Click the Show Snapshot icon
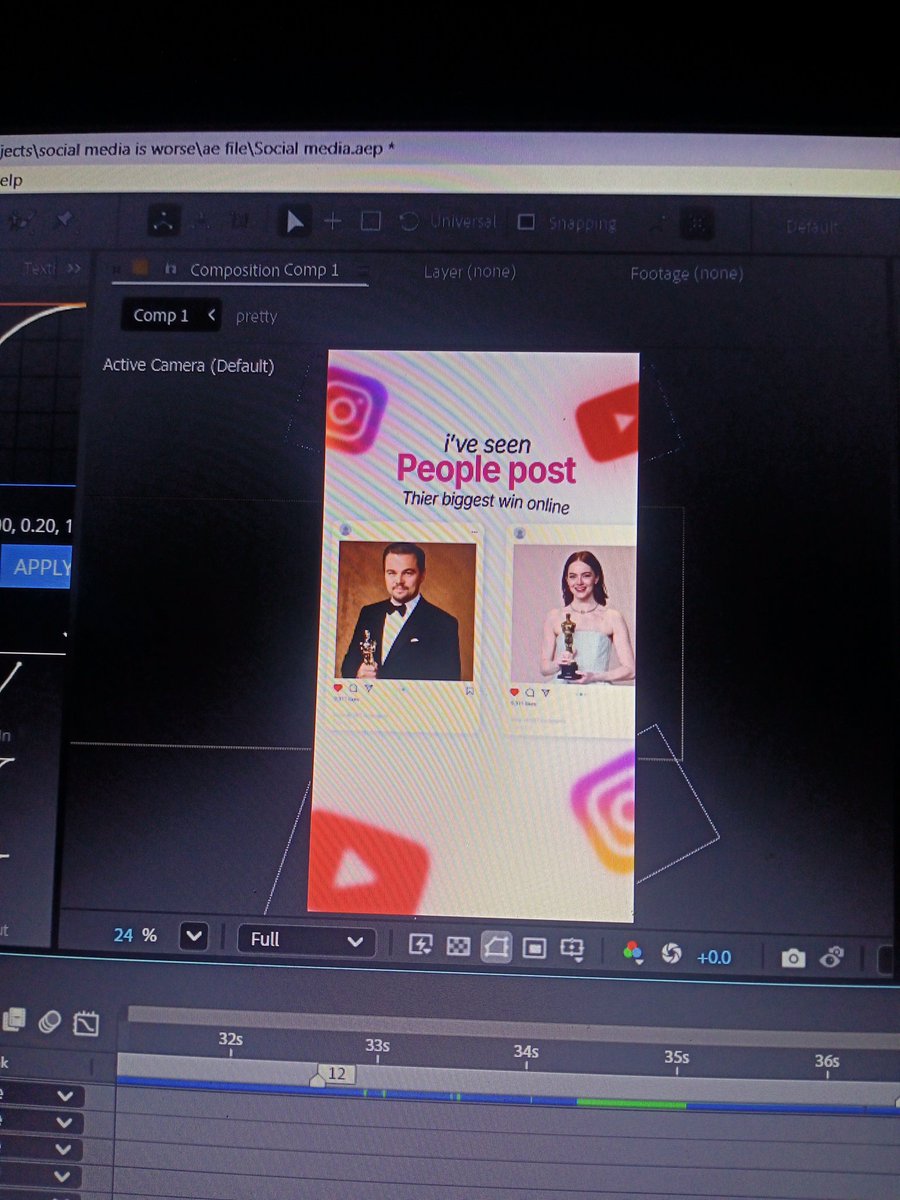Viewport: 900px width, 1200px height. pyautogui.click(x=832, y=958)
